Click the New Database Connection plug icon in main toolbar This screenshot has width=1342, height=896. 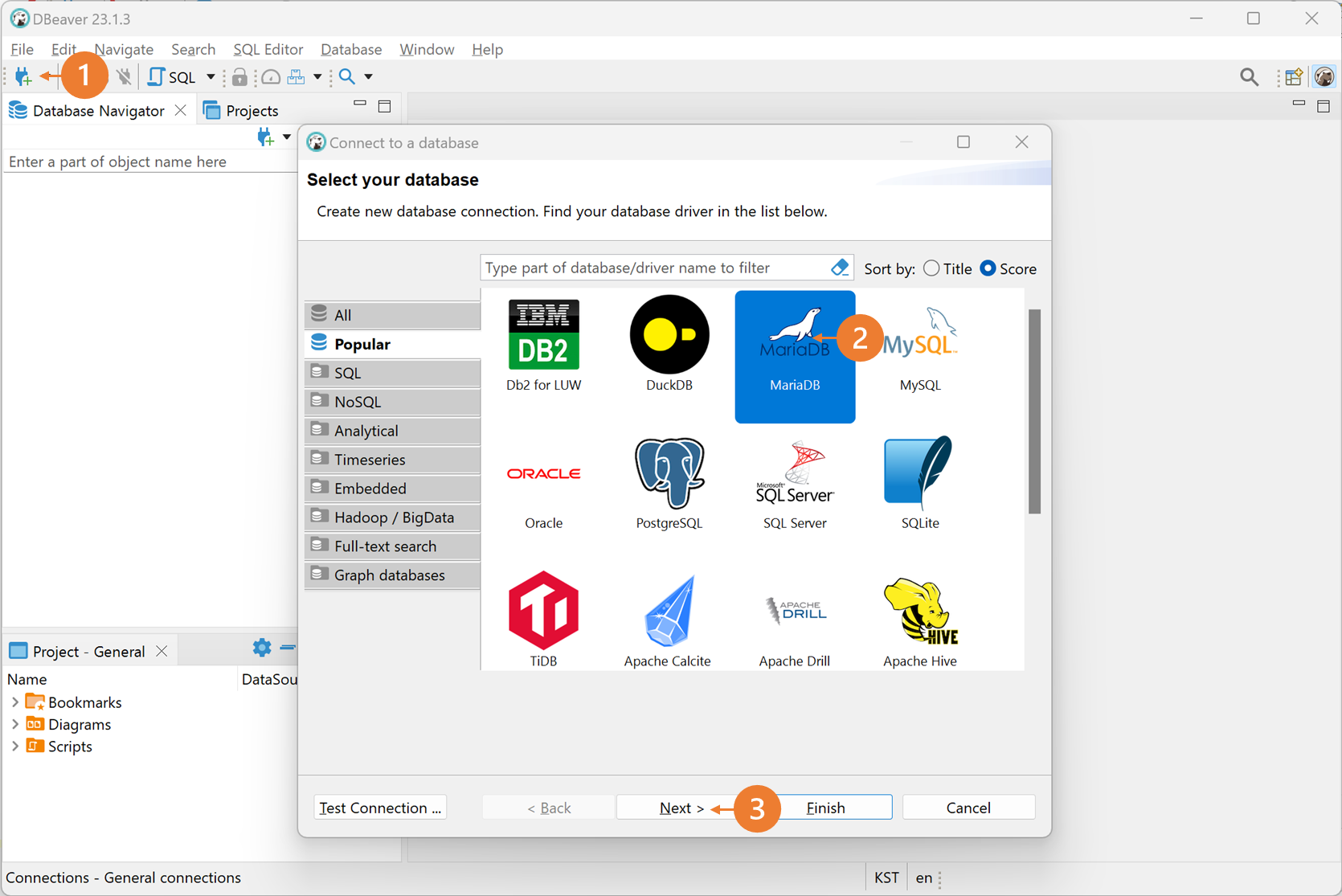click(x=23, y=76)
